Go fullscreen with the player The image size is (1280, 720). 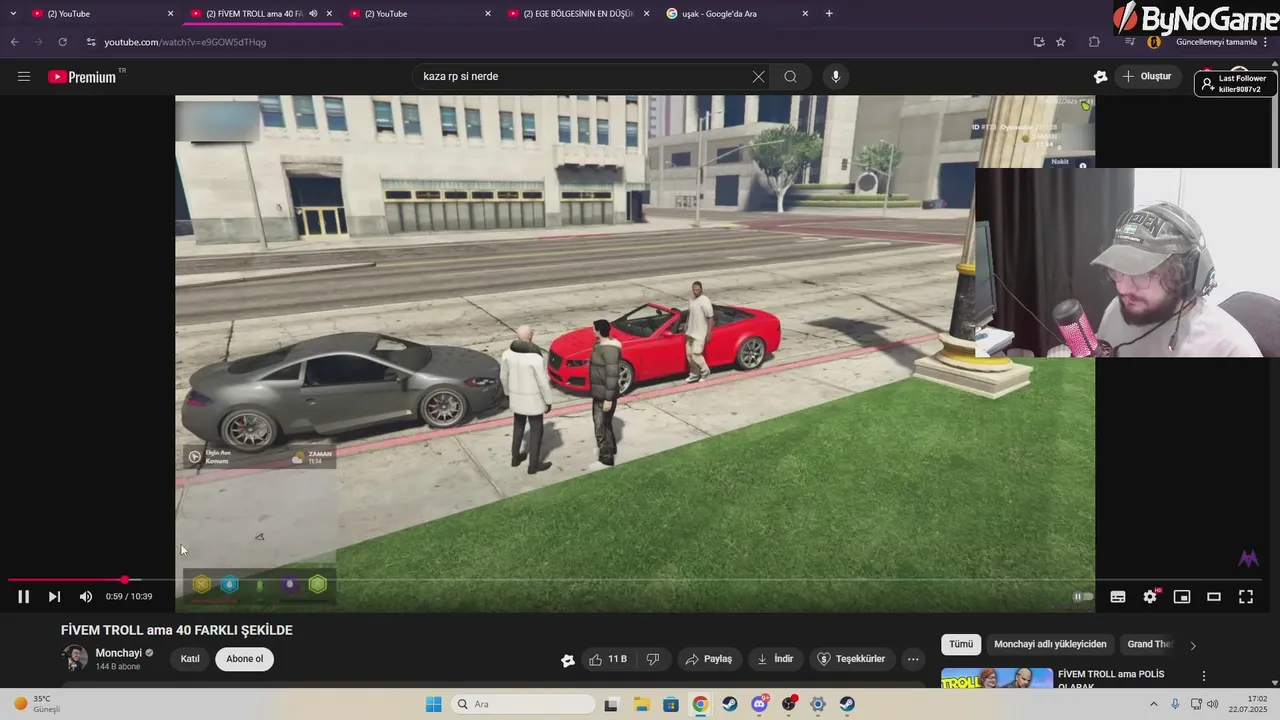click(1246, 597)
